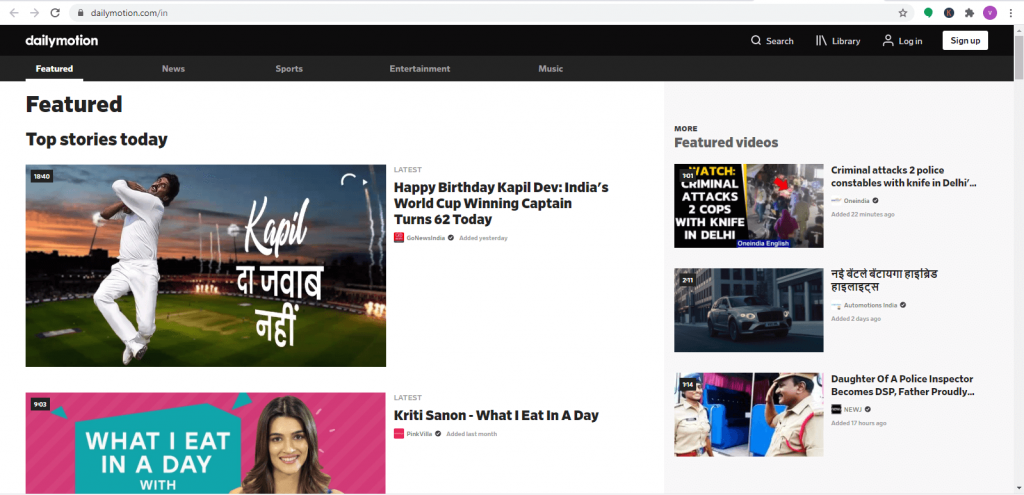The height and width of the screenshot is (495, 1024).
Task: Click the GoNewsIndia channel name
Action: (x=425, y=238)
